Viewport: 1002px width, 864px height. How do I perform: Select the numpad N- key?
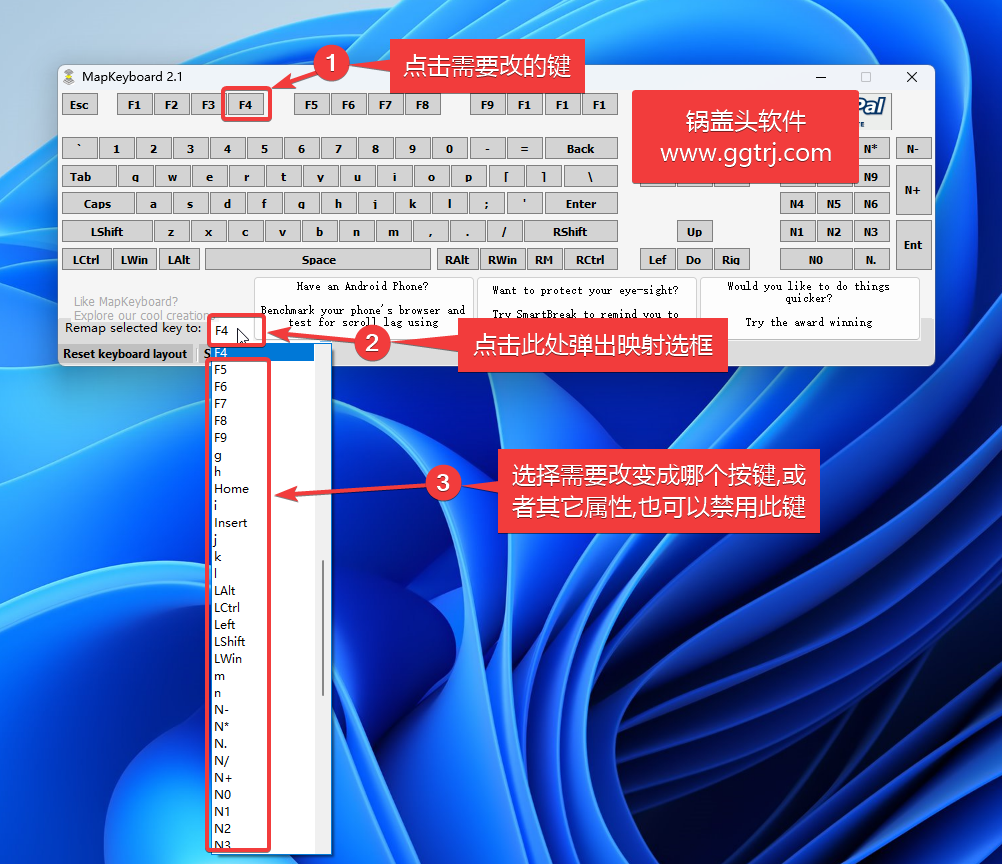(913, 149)
